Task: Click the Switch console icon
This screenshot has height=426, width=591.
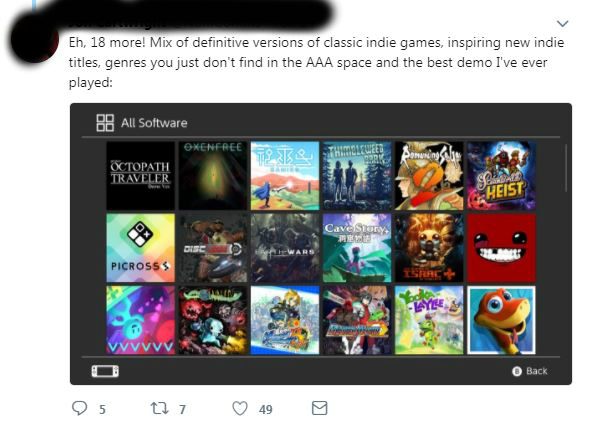Action: [x=105, y=371]
